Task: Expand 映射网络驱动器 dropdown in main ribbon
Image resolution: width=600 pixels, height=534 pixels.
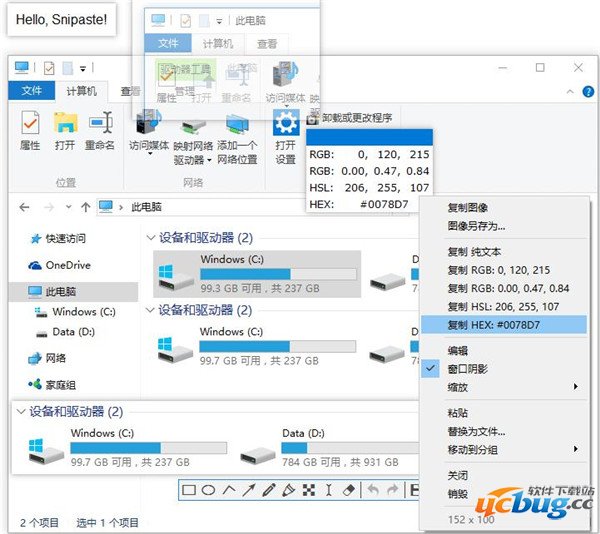Action: pos(209,160)
